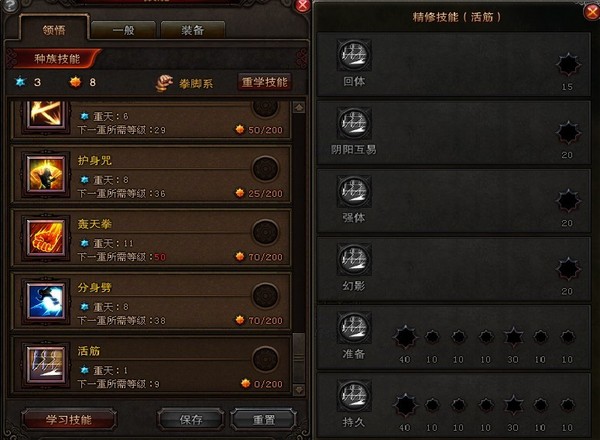Click the skill list scrollbar thumb
The width and height of the screenshot is (600, 440).
[298, 358]
